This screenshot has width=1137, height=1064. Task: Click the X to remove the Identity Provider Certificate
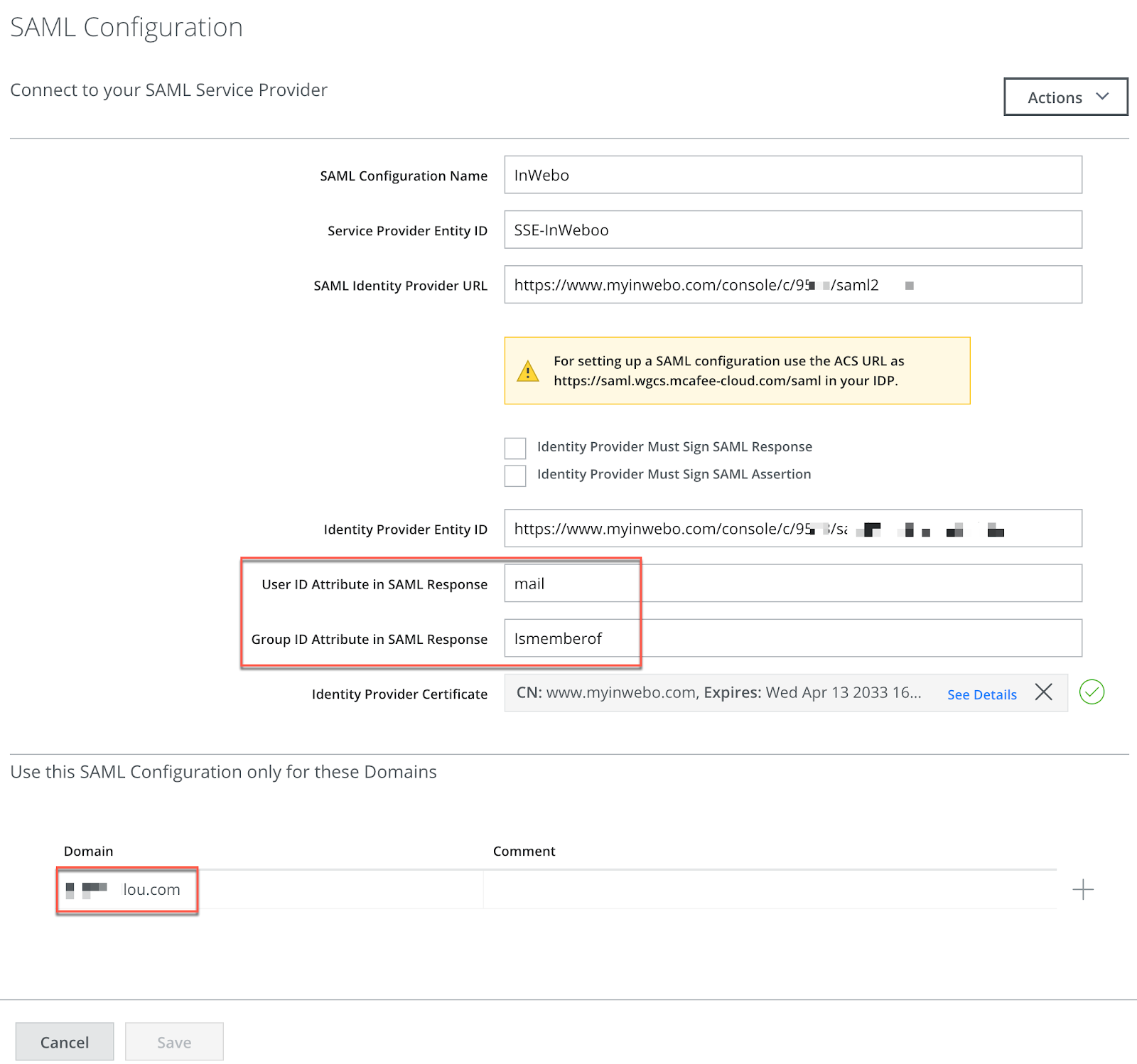[1043, 693]
